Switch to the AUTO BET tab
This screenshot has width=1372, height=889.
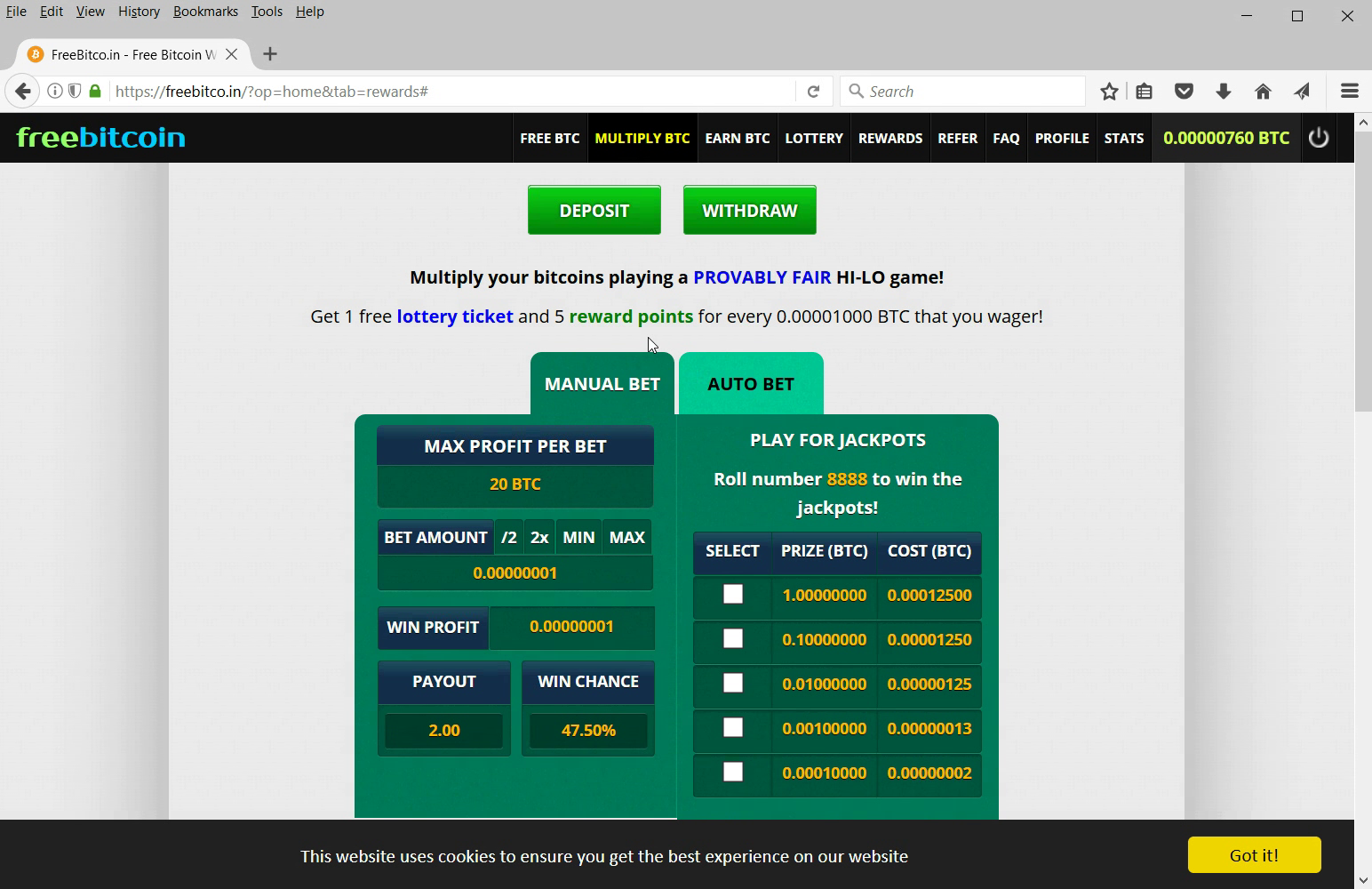pos(751,384)
